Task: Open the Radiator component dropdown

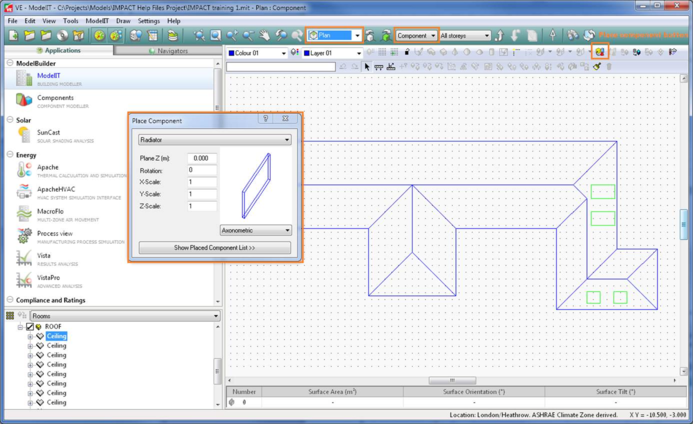Action: [x=214, y=140]
